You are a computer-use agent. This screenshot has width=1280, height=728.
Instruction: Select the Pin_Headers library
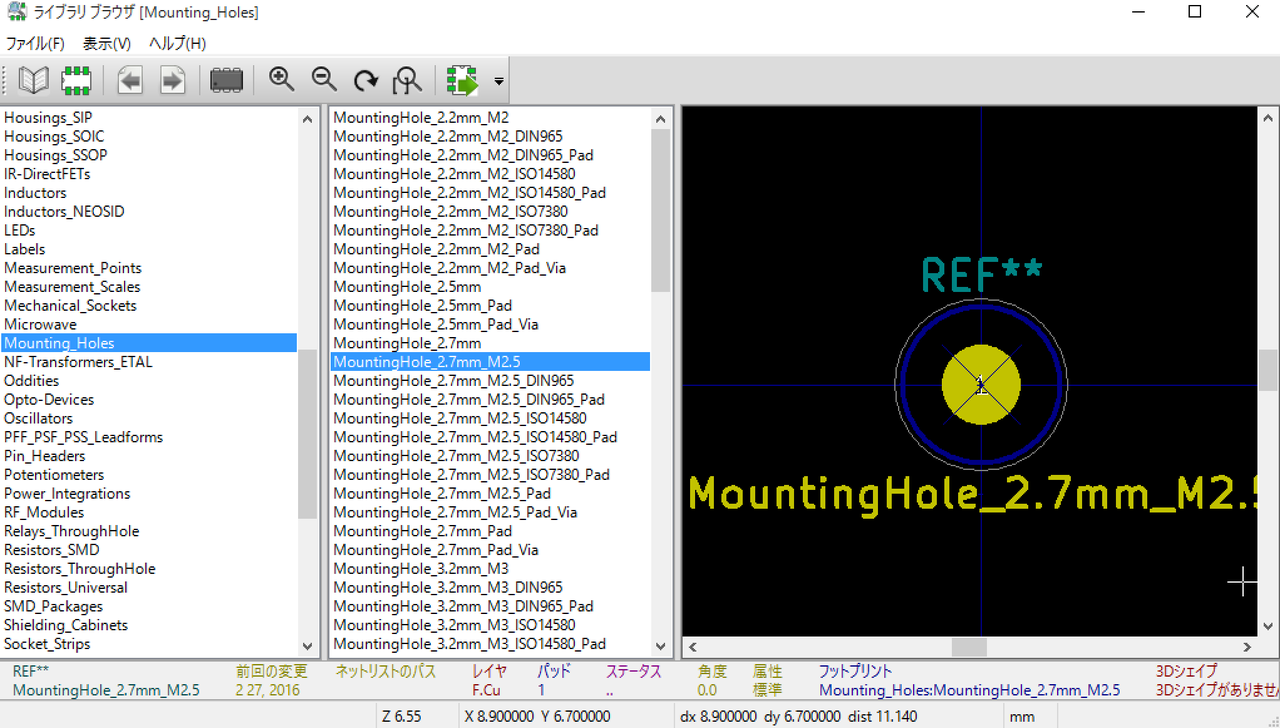tap(45, 456)
